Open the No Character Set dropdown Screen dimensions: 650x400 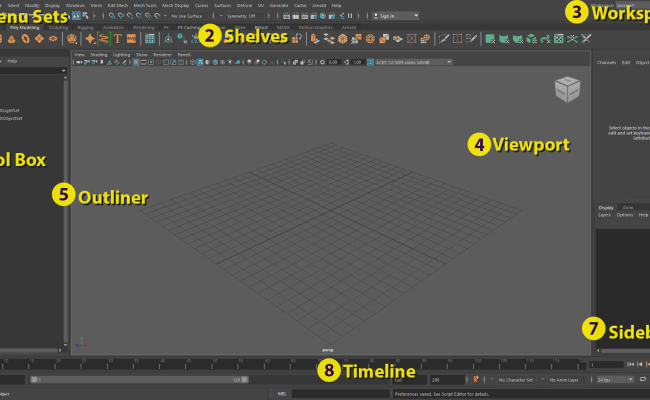(516, 379)
